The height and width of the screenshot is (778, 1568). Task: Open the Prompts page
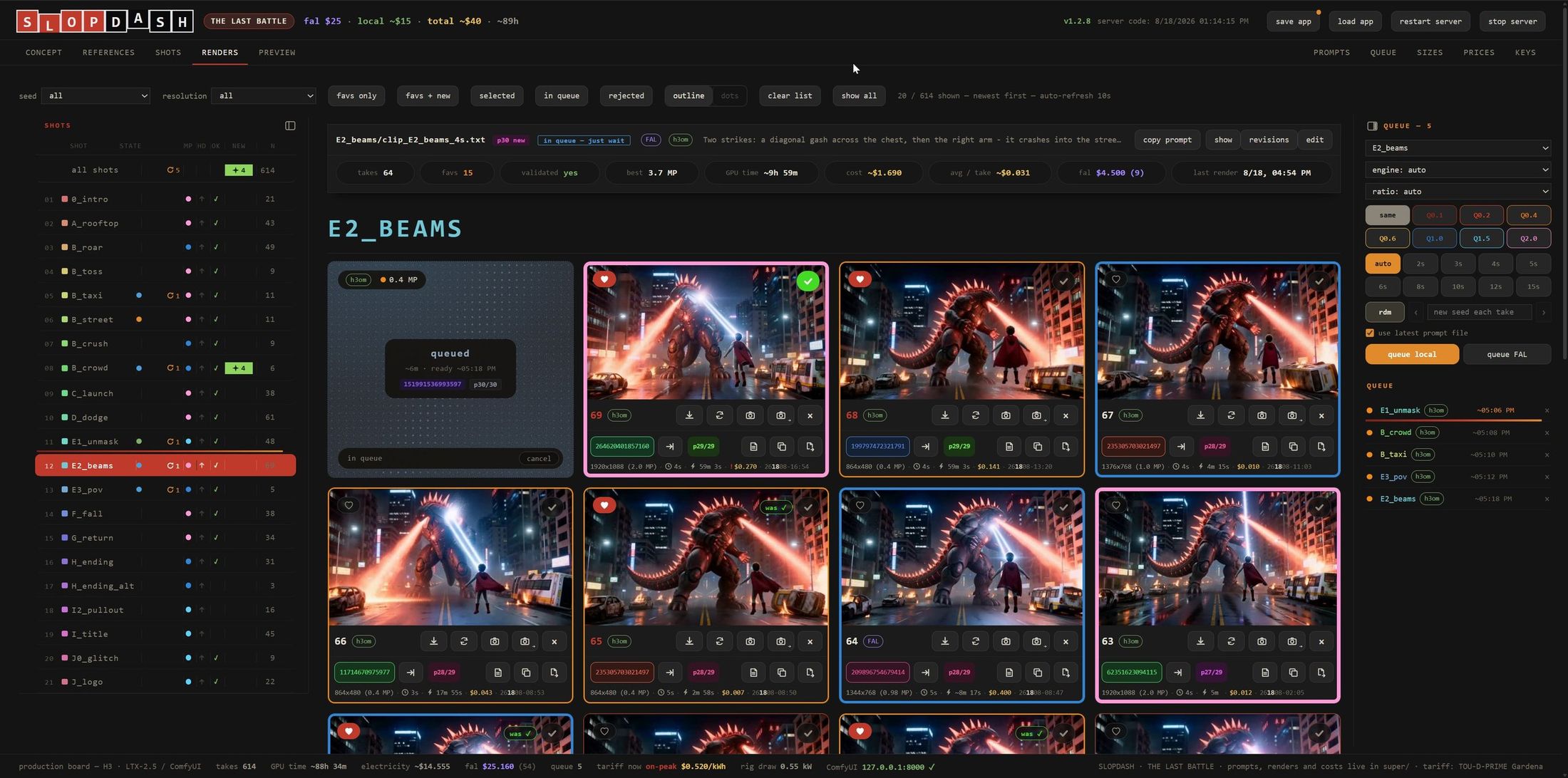(x=1331, y=53)
